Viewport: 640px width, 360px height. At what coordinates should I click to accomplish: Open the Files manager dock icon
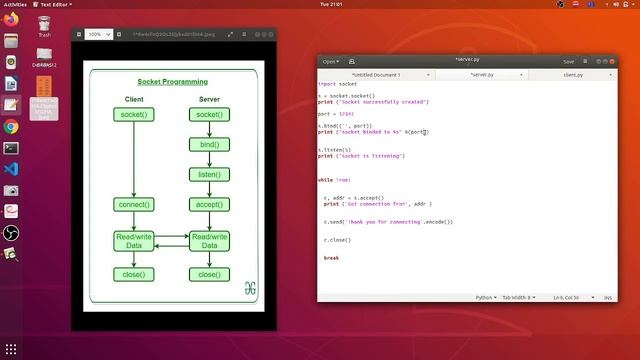point(11,41)
